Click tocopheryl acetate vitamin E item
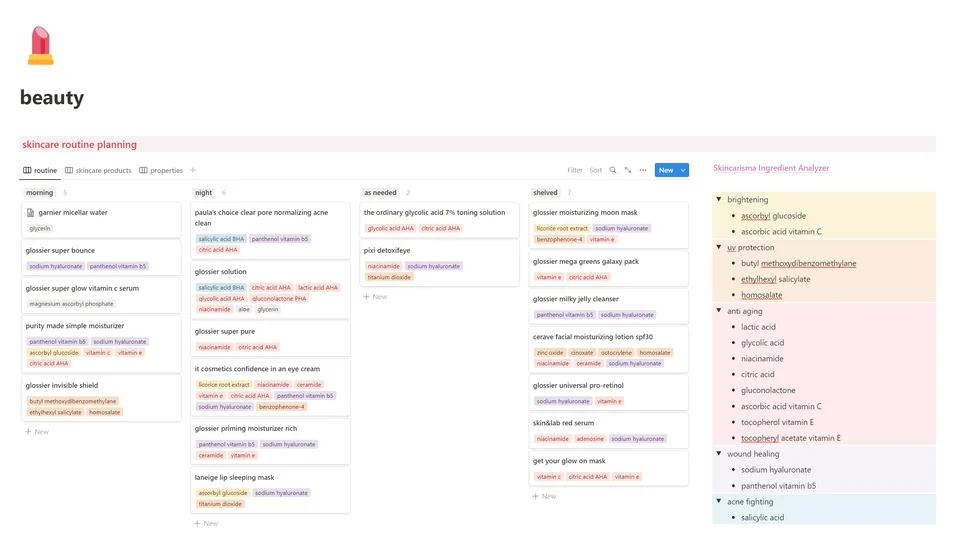The image size is (960, 535). (790, 438)
